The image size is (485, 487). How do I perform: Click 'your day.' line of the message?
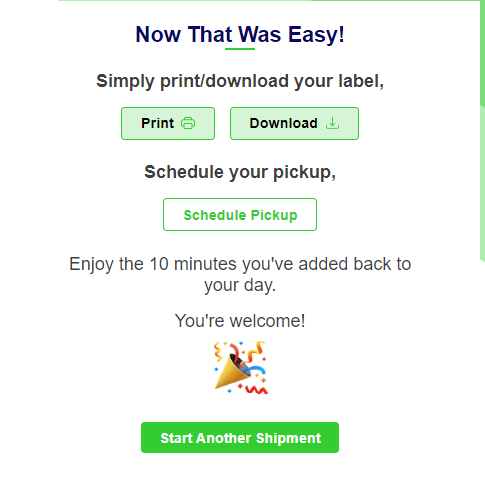point(240,285)
